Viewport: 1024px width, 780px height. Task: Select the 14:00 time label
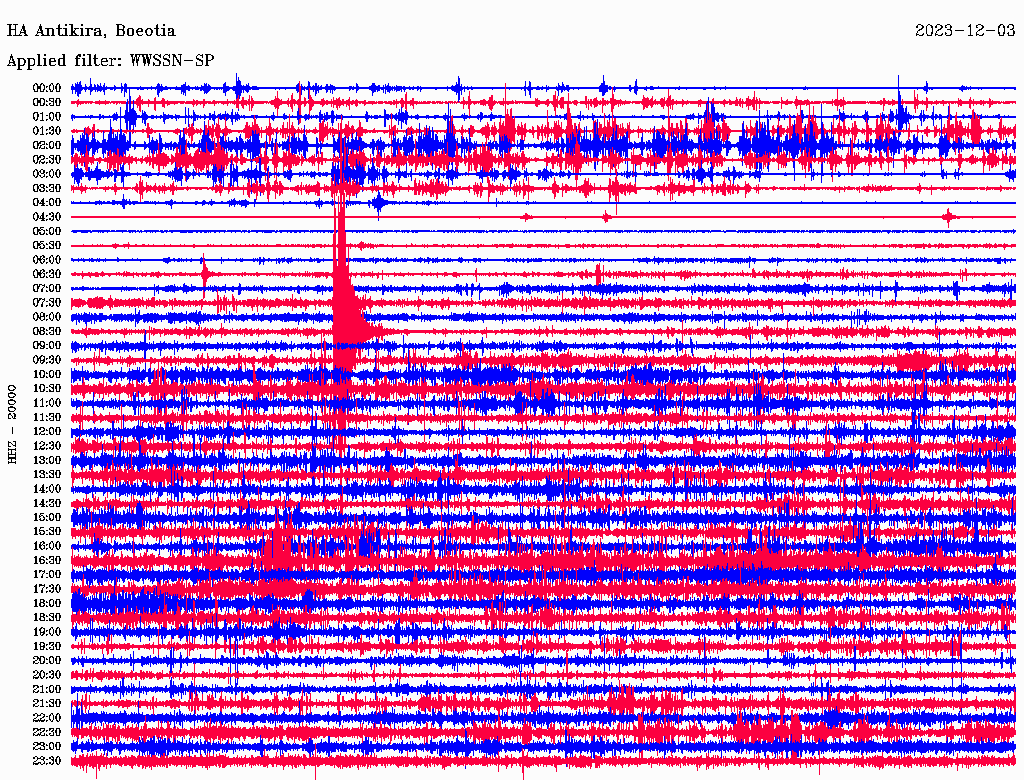pyautogui.click(x=47, y=489)
